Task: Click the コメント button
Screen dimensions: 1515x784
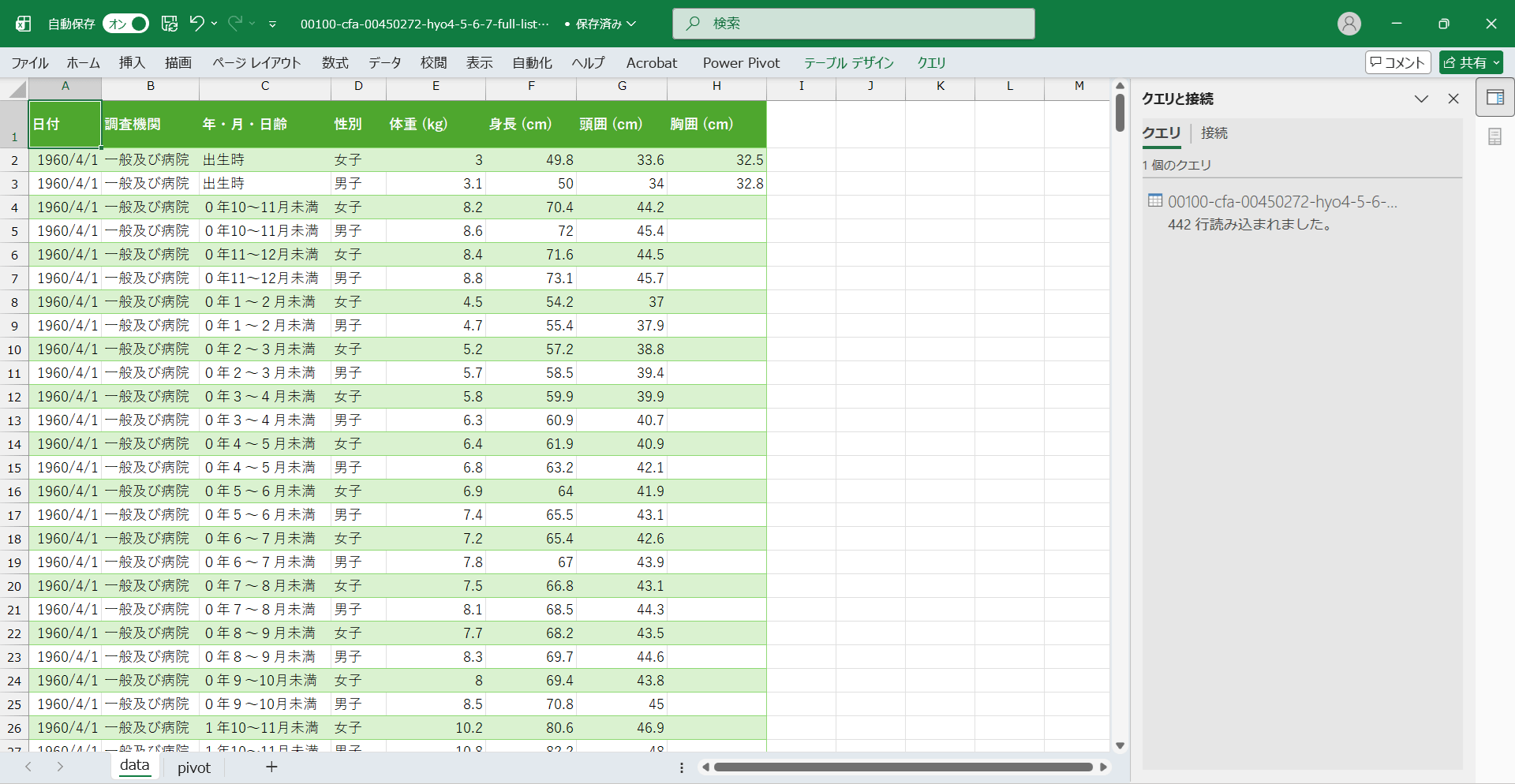Action: tap(1397, 62)
